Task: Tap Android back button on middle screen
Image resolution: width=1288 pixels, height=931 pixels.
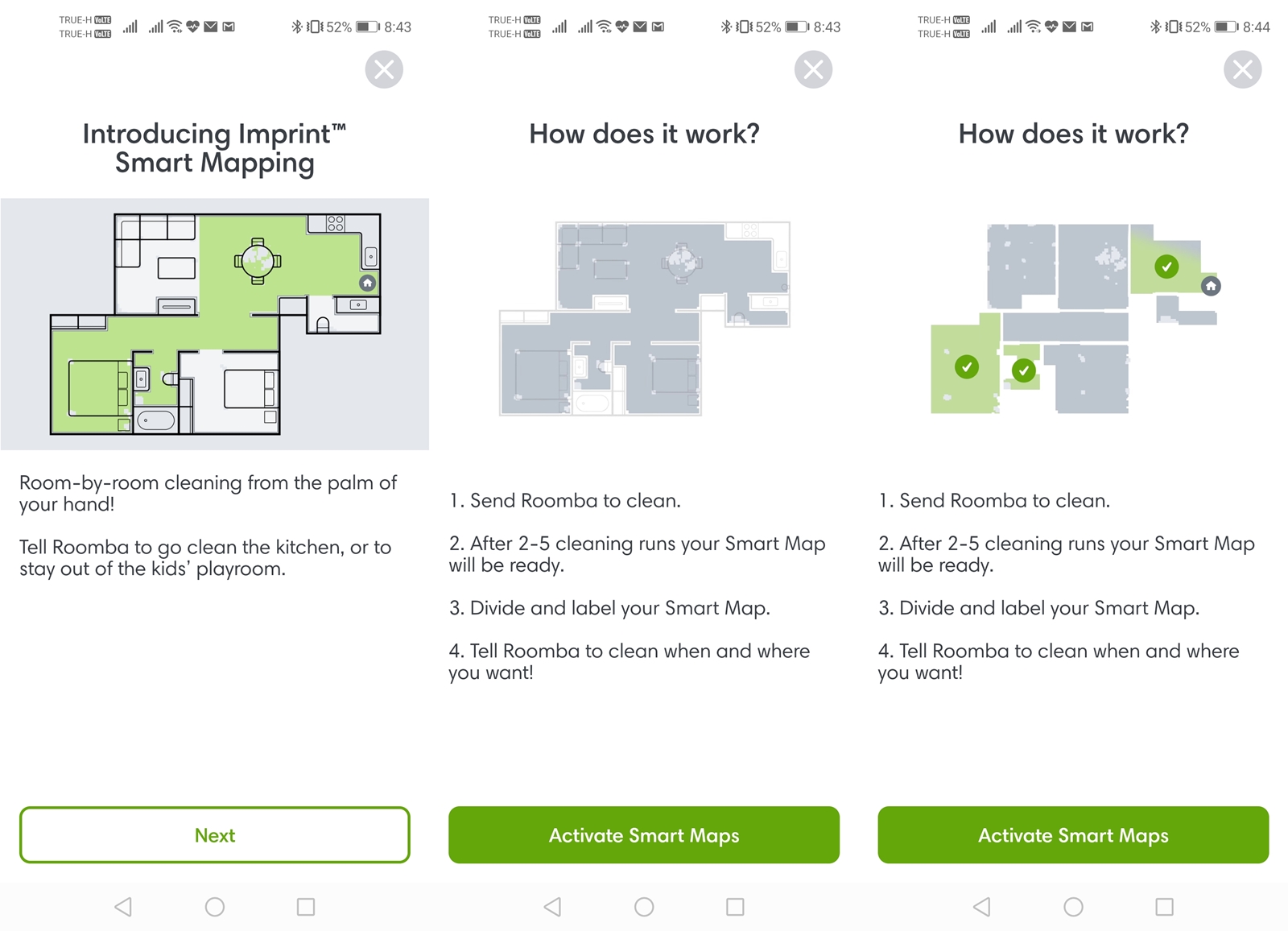Action: pos(552,907)
